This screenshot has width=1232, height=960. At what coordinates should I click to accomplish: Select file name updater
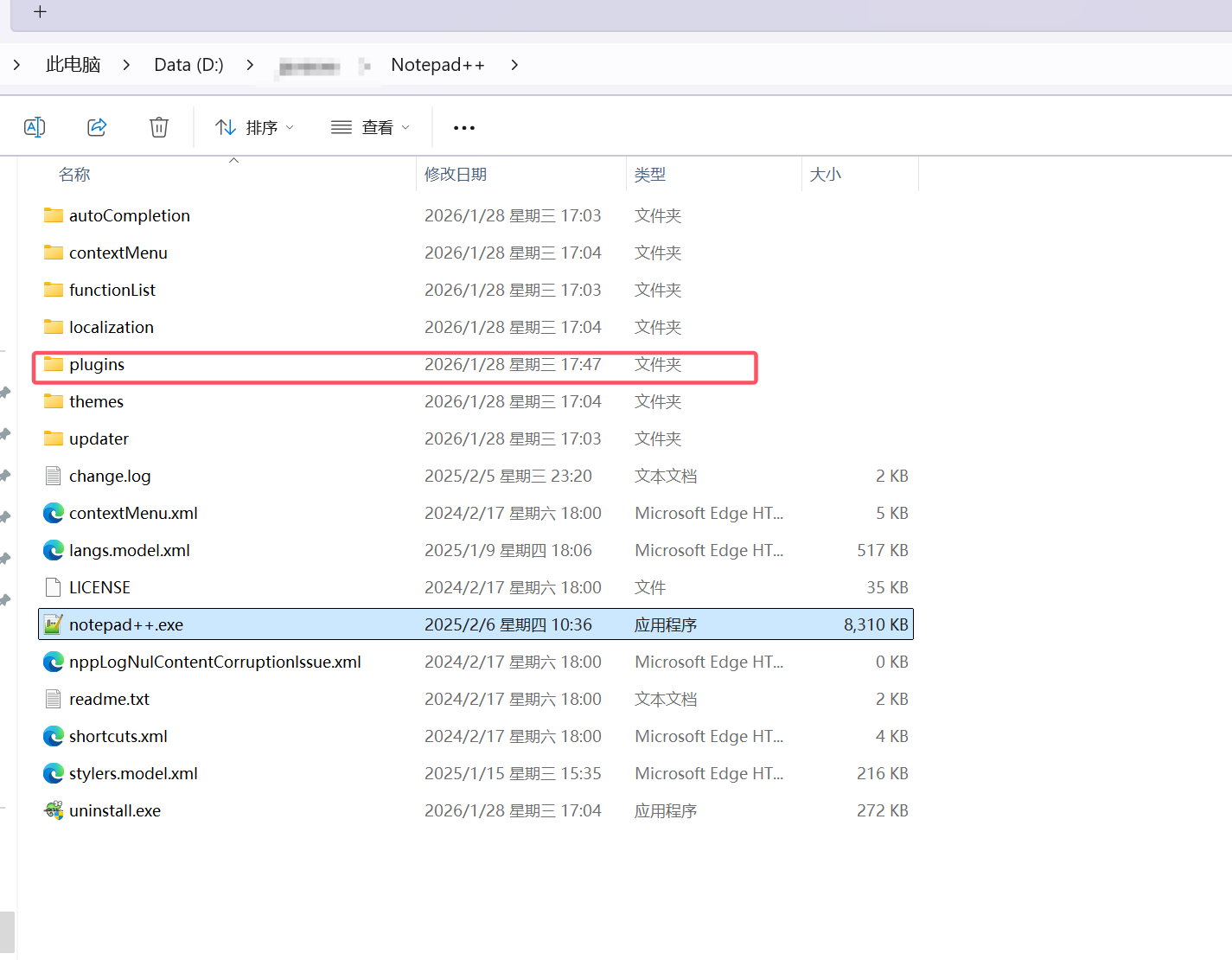pyautogui.click(x=99, y=438)
